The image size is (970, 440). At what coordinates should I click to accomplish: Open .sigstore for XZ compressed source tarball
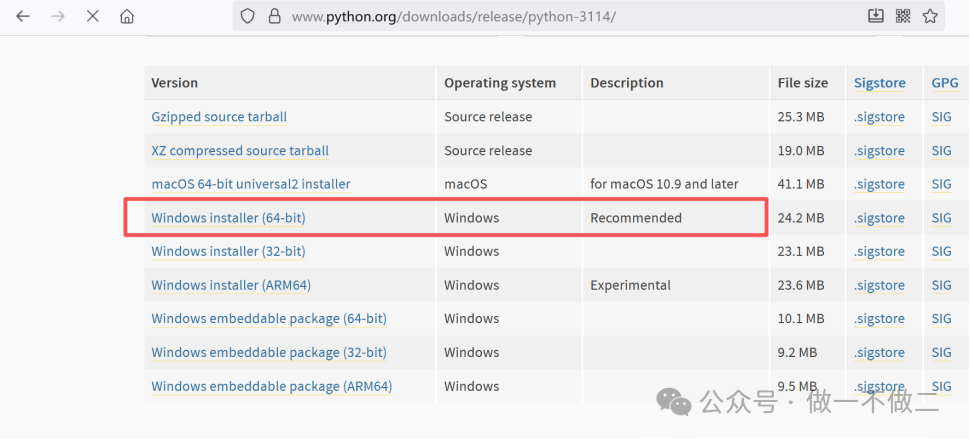879,150
